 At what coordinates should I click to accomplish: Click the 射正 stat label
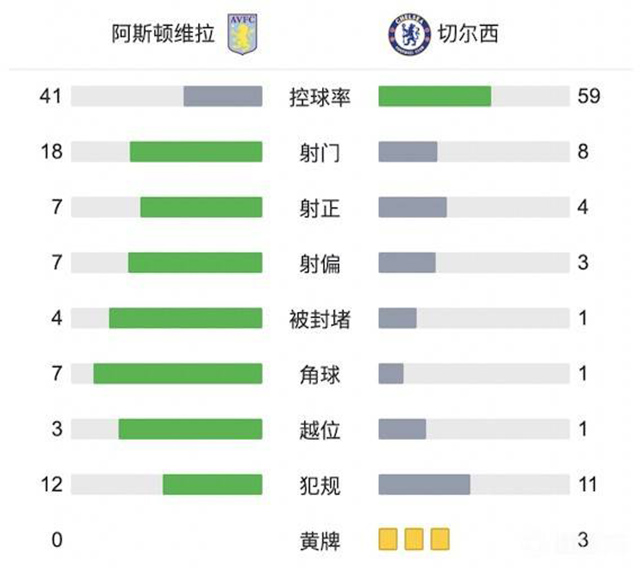click(x=320, y=208)
